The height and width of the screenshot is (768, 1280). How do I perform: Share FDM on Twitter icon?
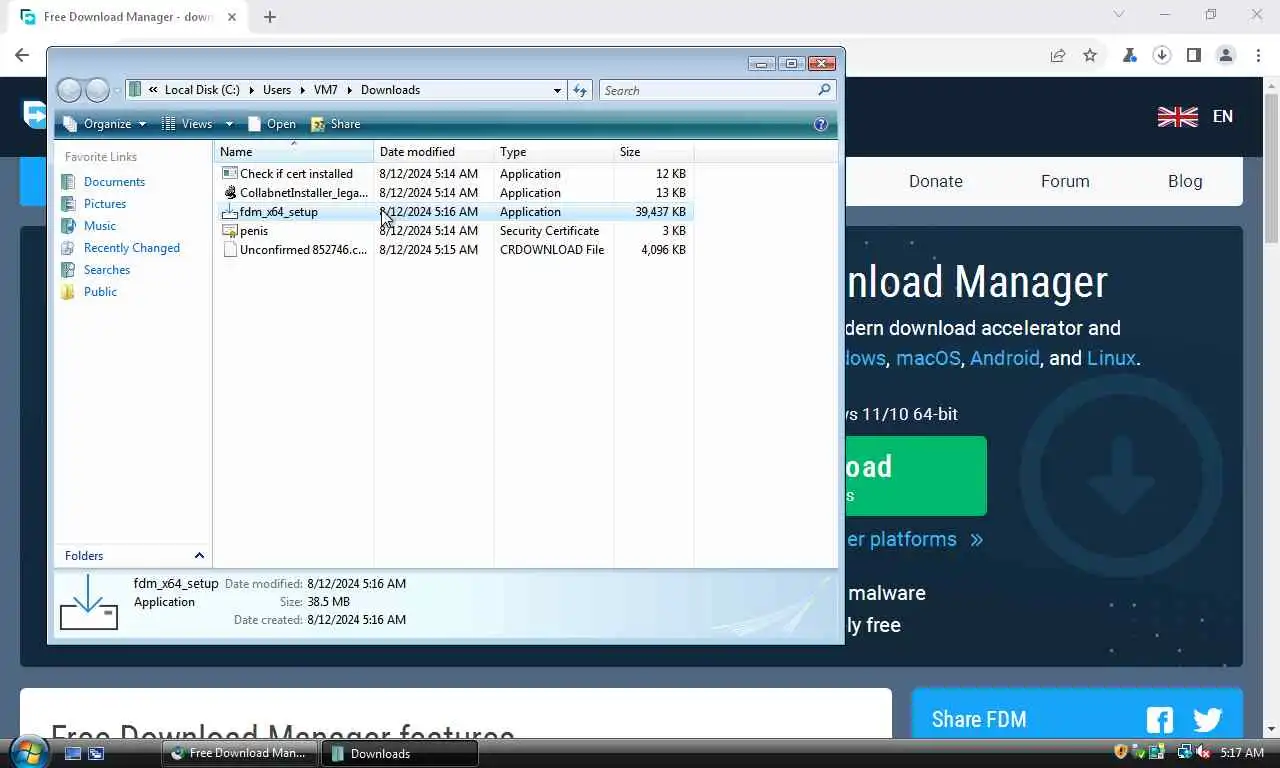click(x=1208, y=720)
